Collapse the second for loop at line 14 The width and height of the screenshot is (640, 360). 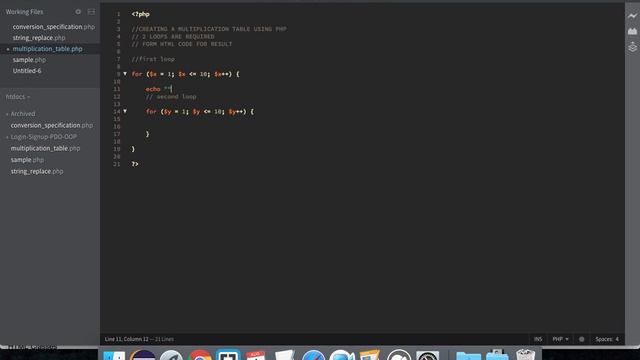tap(125, 111)
